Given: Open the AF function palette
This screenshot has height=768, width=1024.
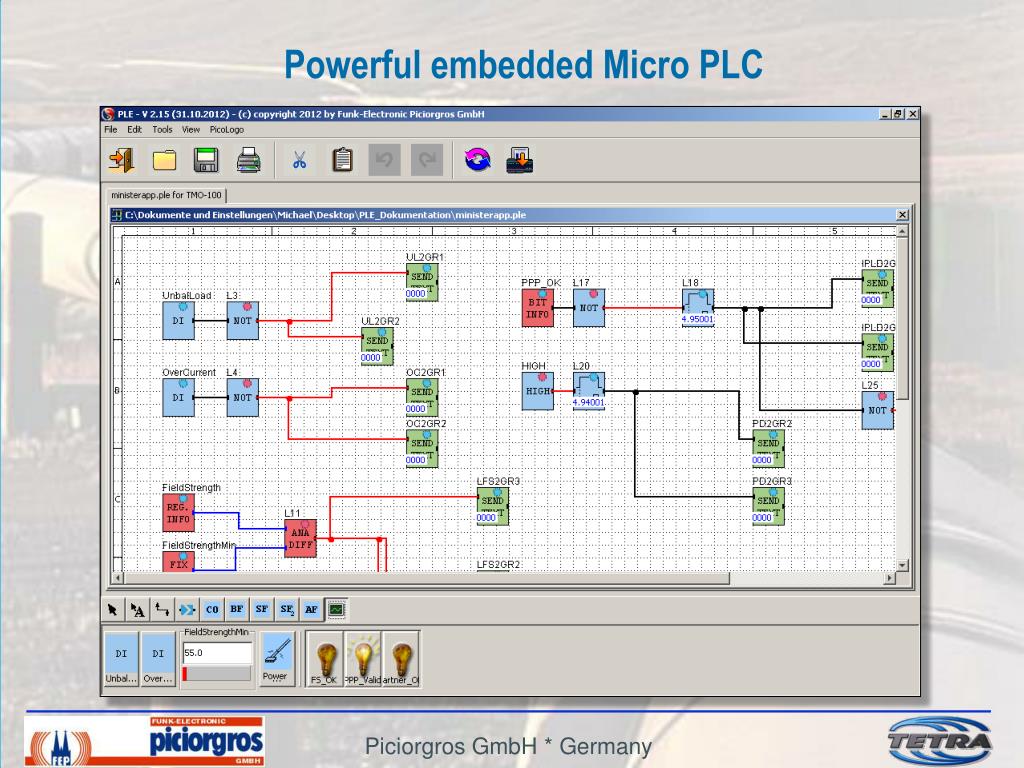Looking at the screenshot, I should click(x=311, y=610).
